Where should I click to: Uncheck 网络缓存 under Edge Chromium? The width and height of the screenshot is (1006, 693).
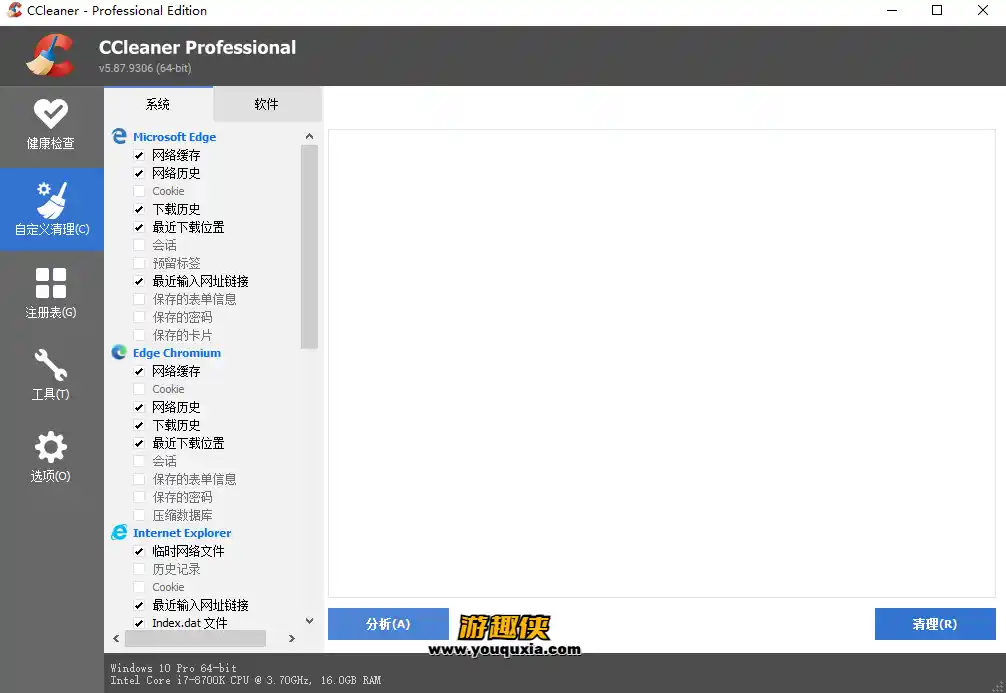point(139,371)
